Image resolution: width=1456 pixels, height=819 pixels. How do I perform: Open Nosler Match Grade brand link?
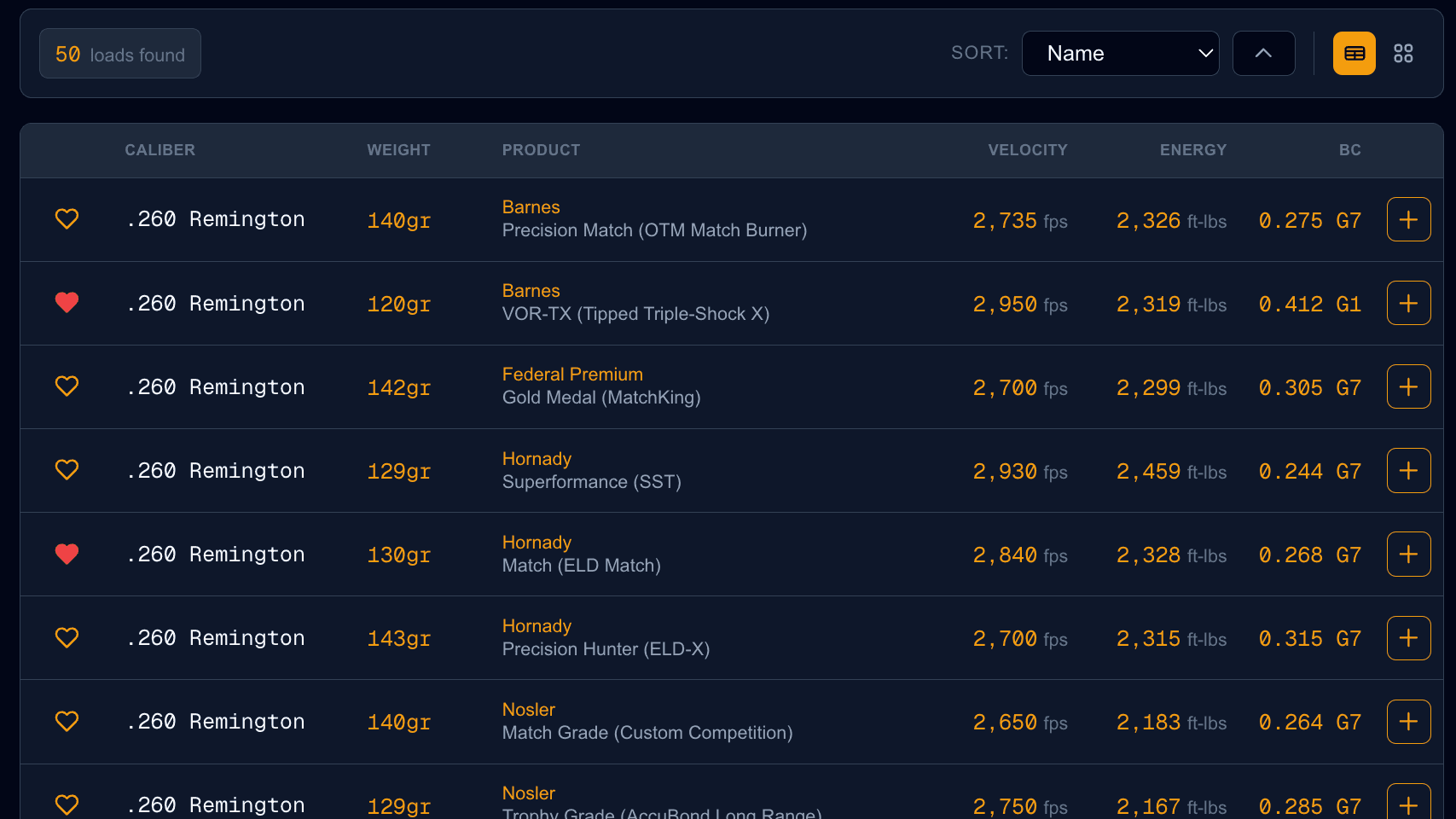528,710
